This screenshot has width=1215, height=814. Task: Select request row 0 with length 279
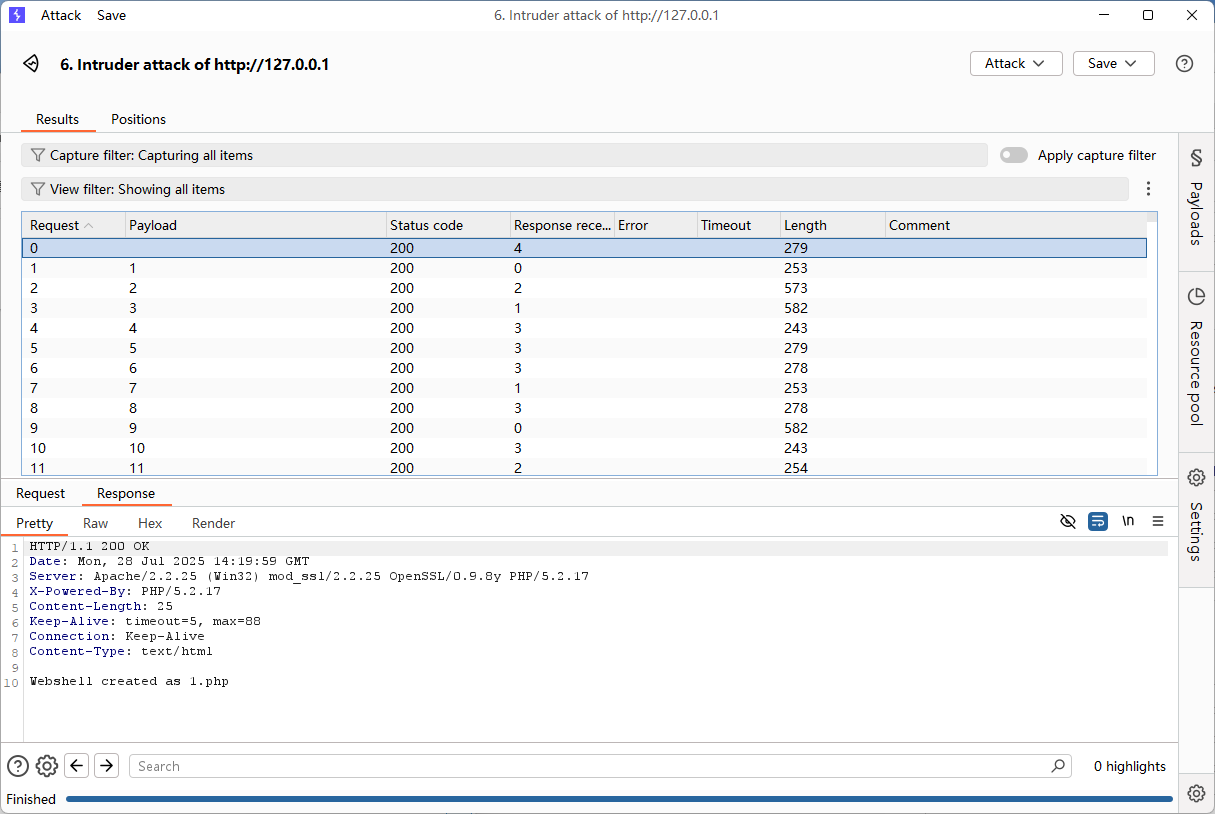pyautogui.click(x=584, y=248)
